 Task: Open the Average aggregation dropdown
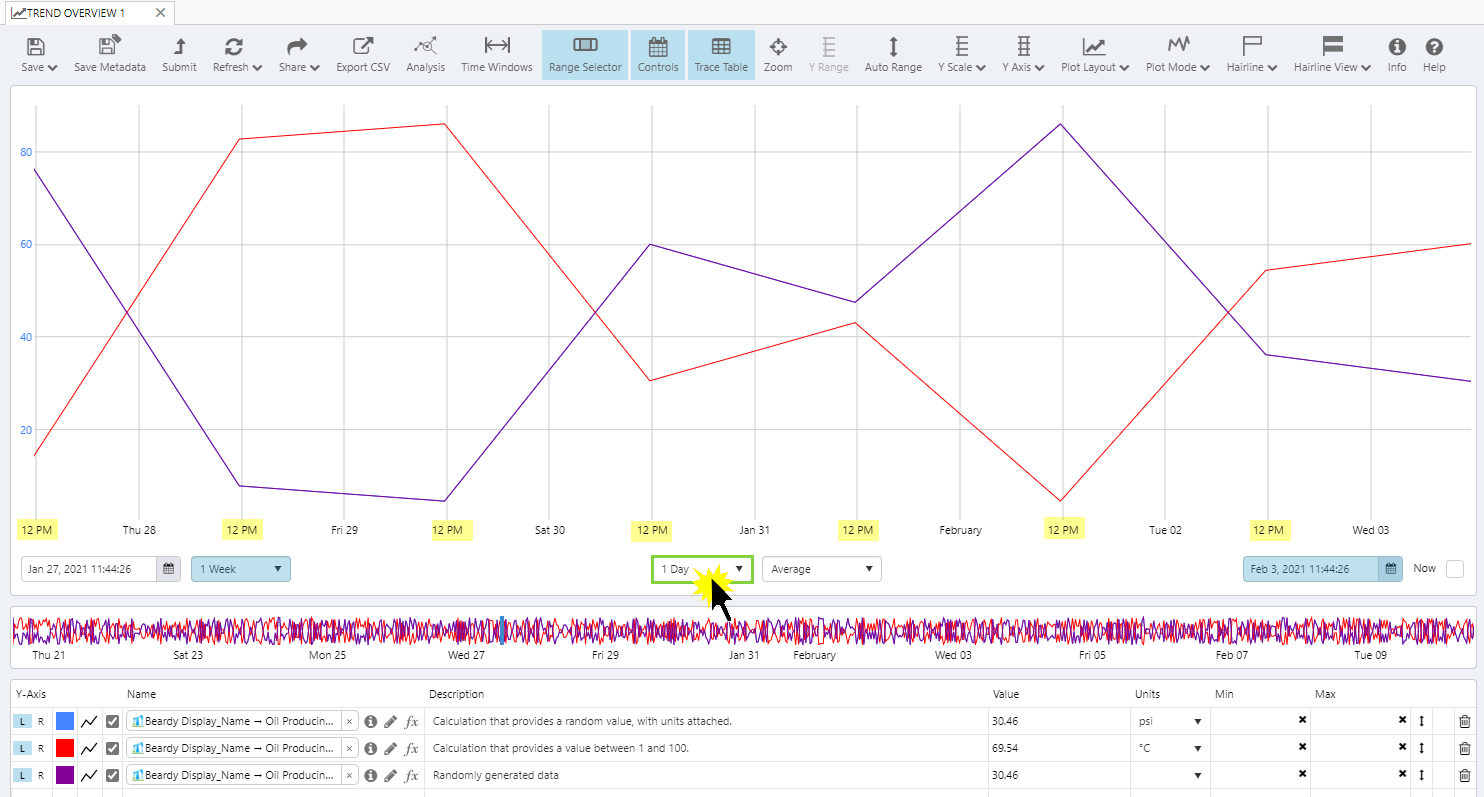point(821,569)
